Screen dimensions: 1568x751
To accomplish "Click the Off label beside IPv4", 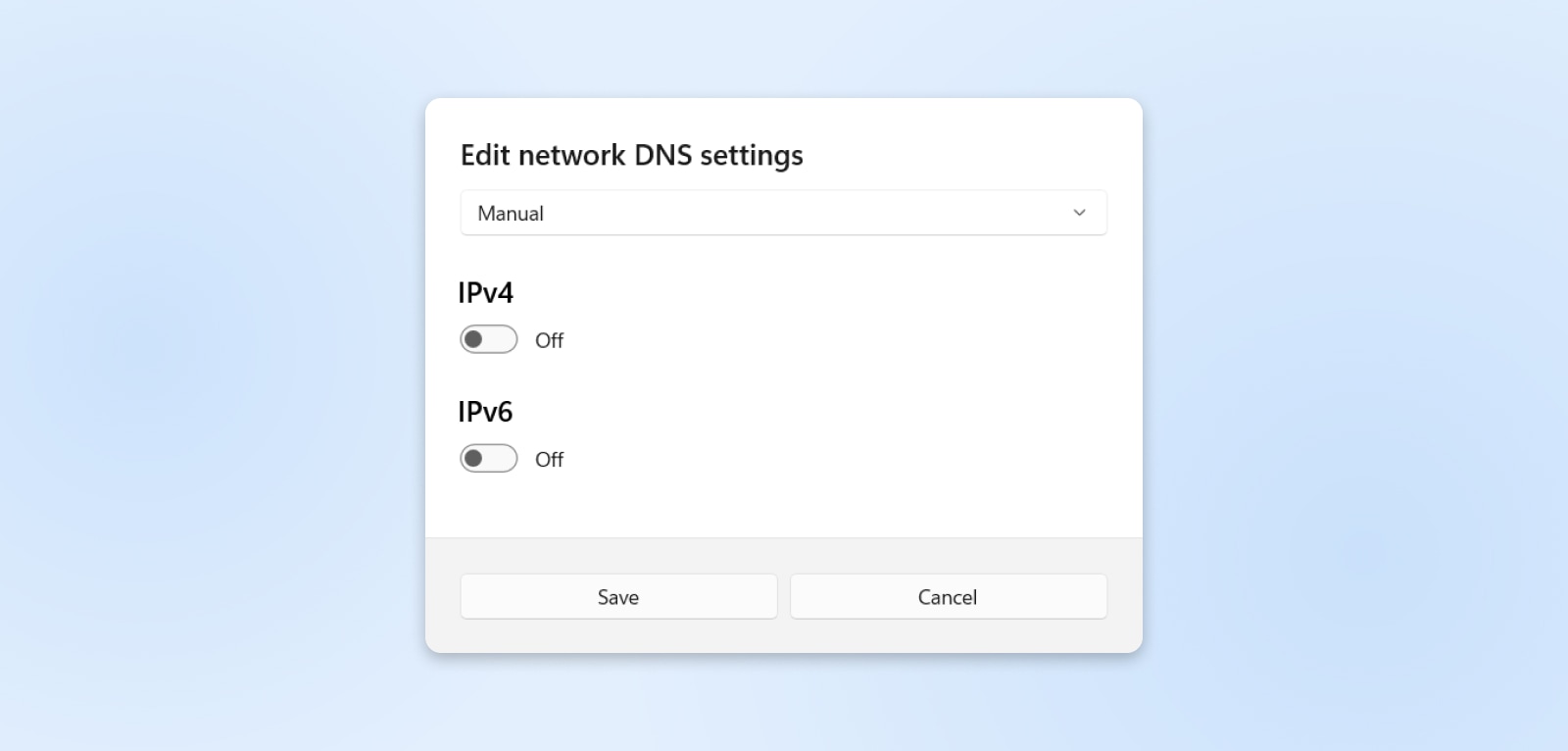I will coord(549,340).
